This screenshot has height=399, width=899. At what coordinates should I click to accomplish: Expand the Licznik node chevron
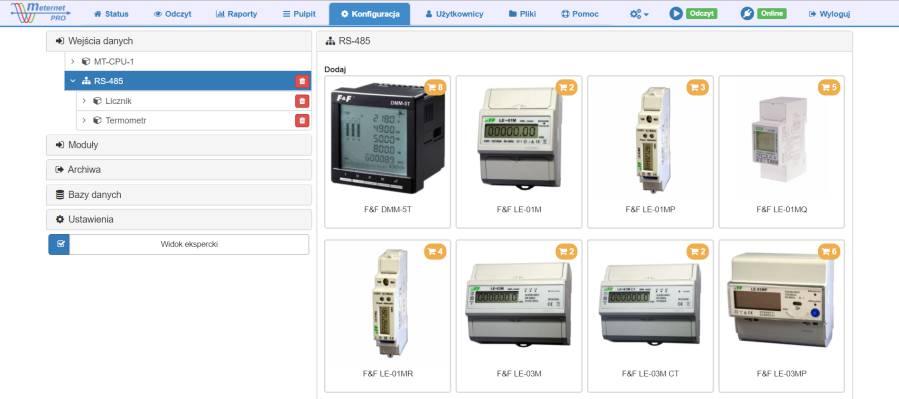click(x=84, y=101)
